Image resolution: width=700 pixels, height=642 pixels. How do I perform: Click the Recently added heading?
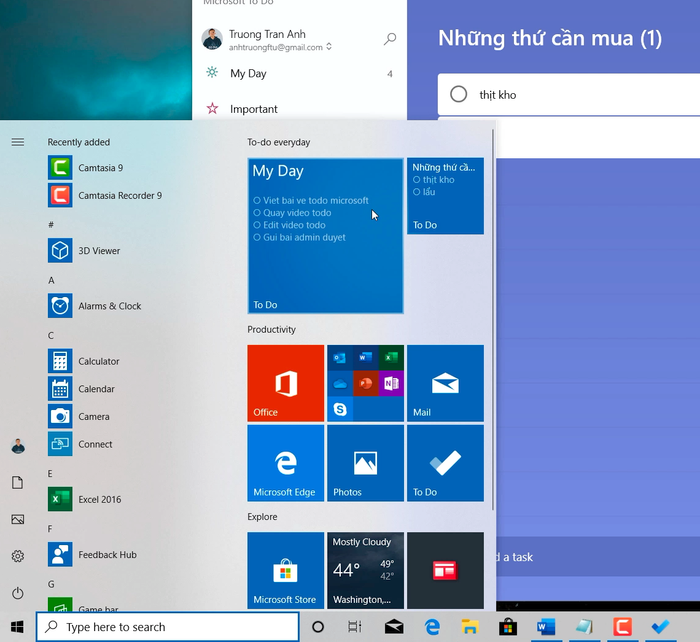(x=79, y=142)
